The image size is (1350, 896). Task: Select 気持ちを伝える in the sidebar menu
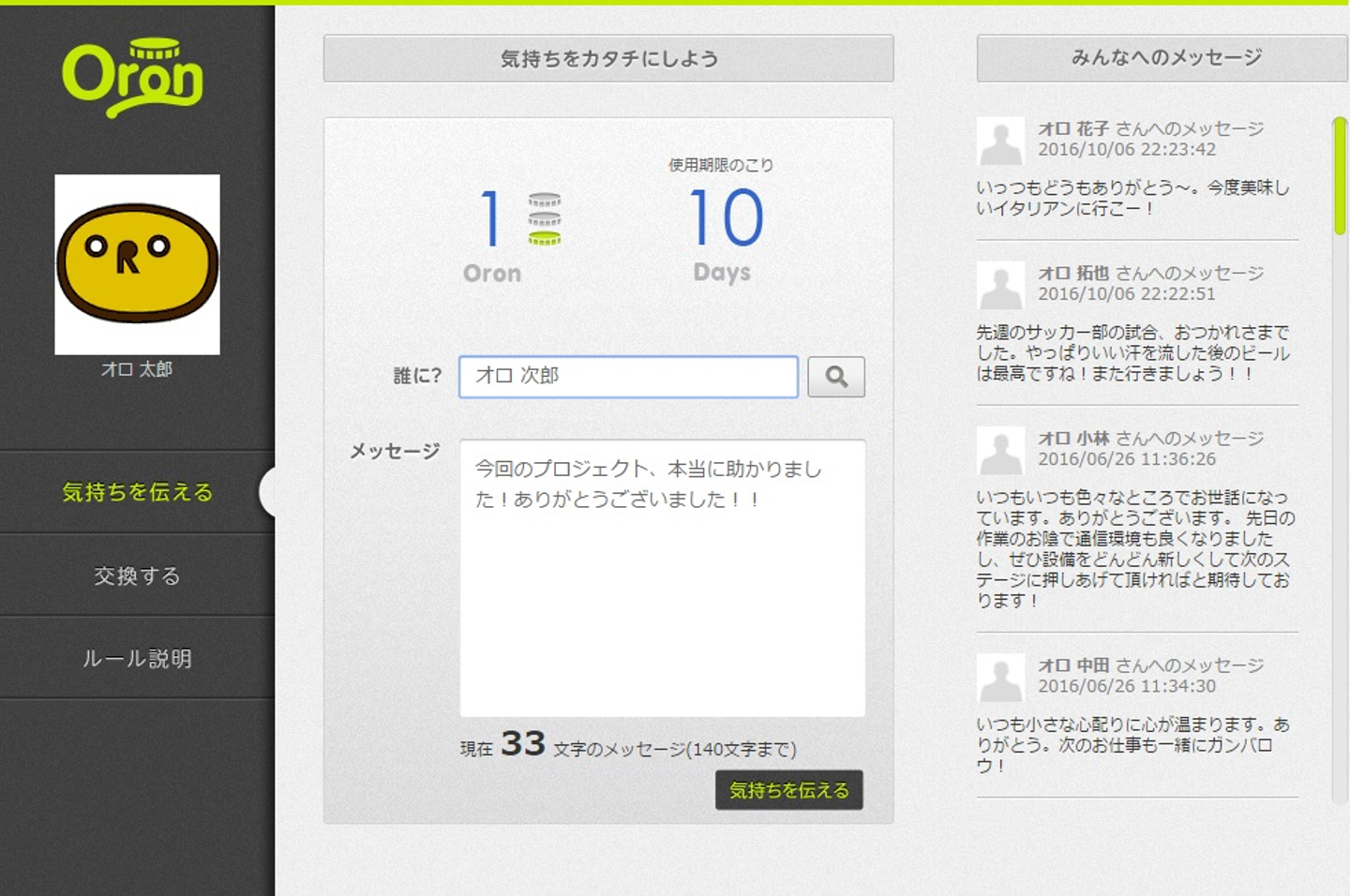coord(137,492)
